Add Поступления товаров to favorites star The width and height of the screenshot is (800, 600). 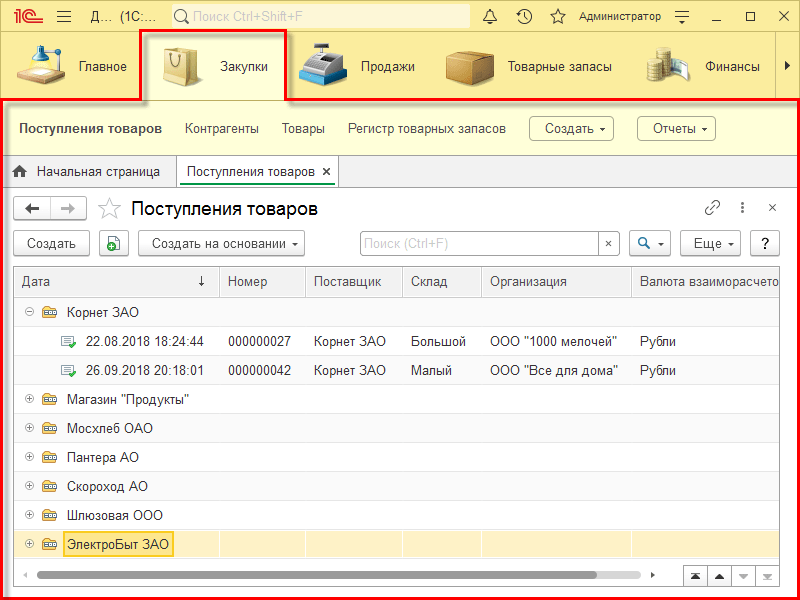tap(109, 209)
